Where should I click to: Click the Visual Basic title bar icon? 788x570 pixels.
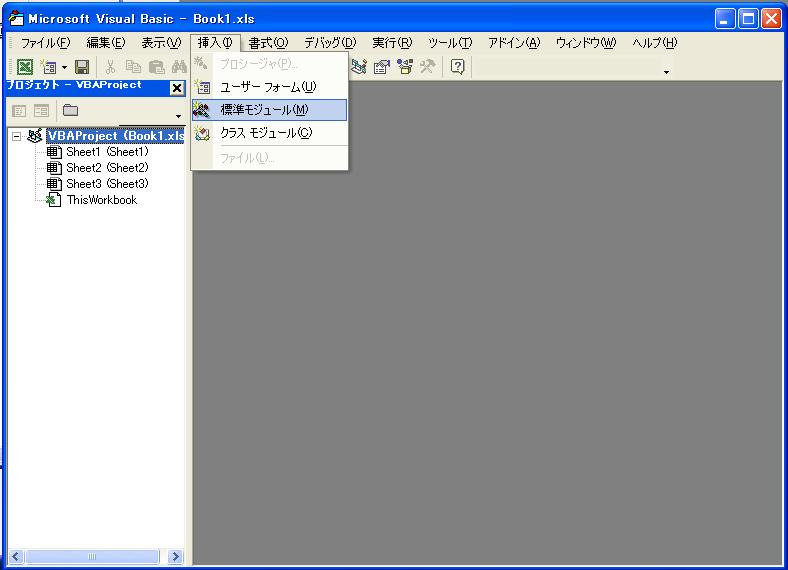pos(16,18)
